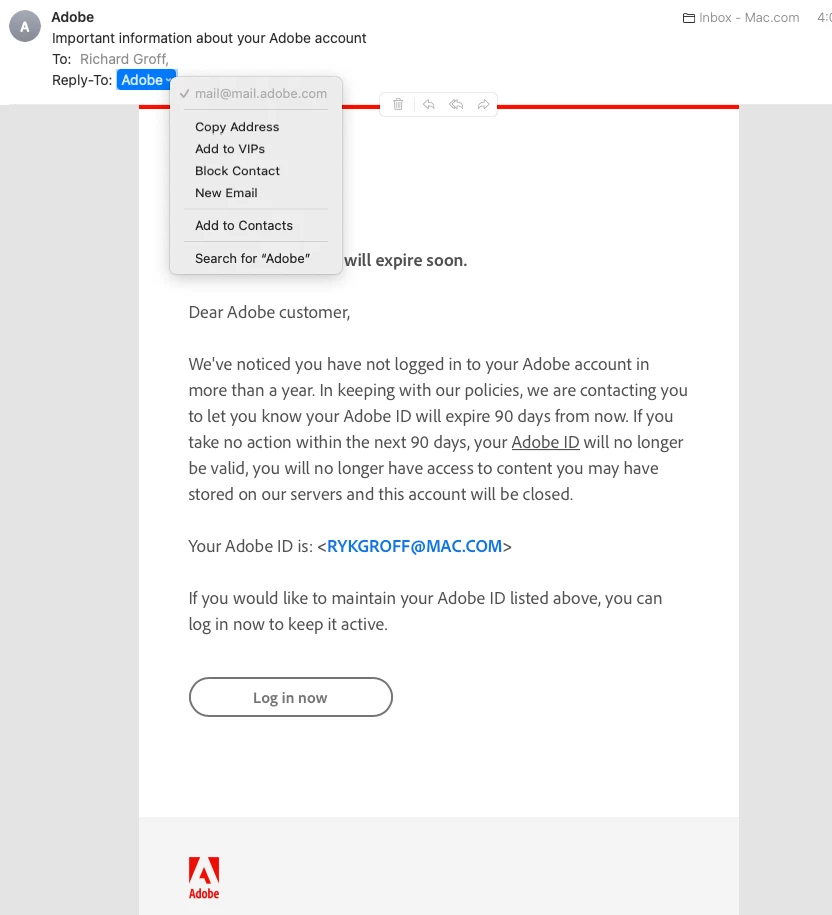Click the subject line about Adobe account
Screen dimensions: 832x915
click(x=209, y=38)
